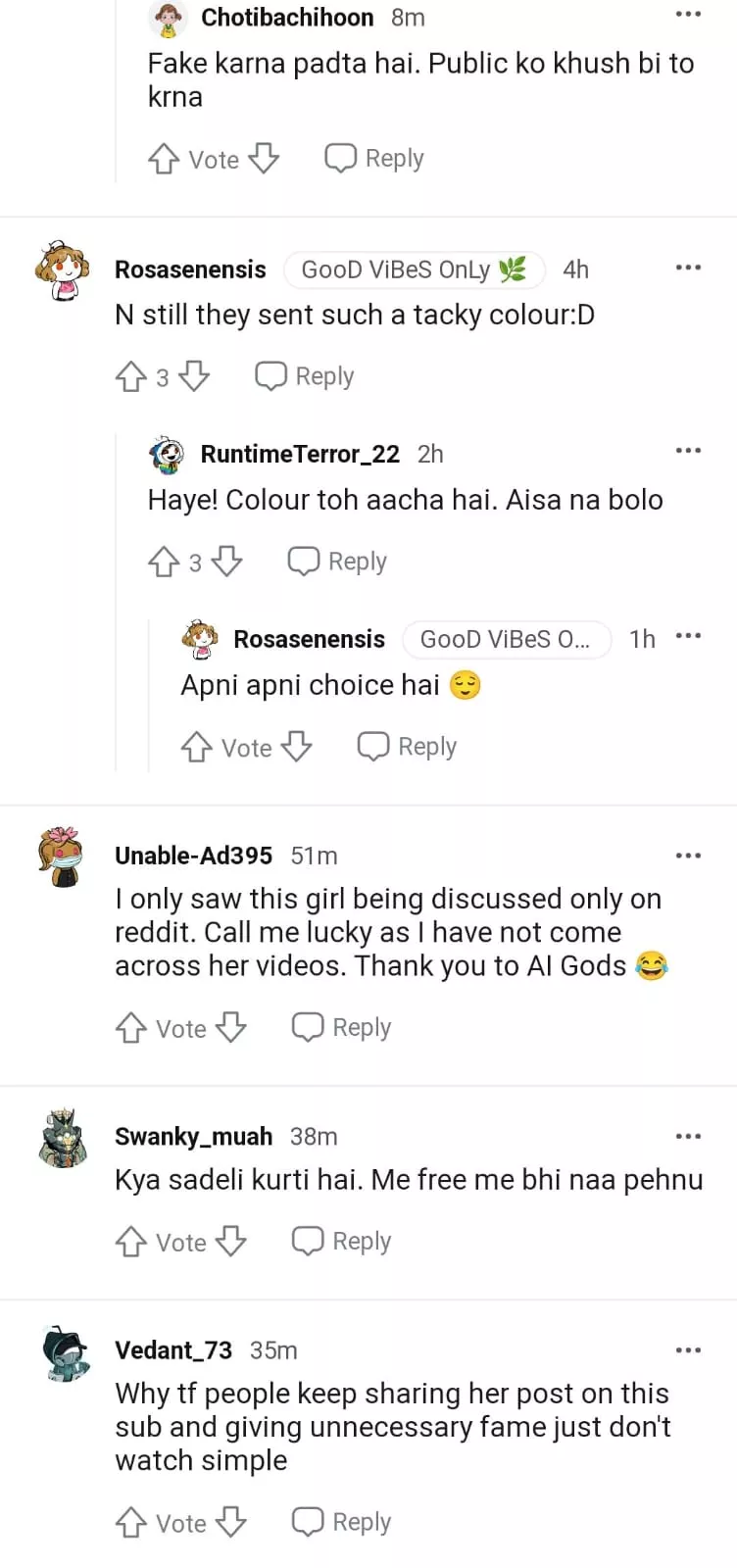737x1568 pixels.
Task: Reply to Vedant_73's comment
Action: [342, 1522]
